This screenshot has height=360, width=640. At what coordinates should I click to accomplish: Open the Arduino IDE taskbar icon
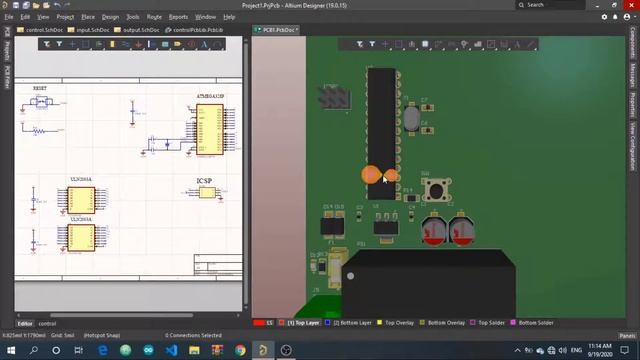148,350
